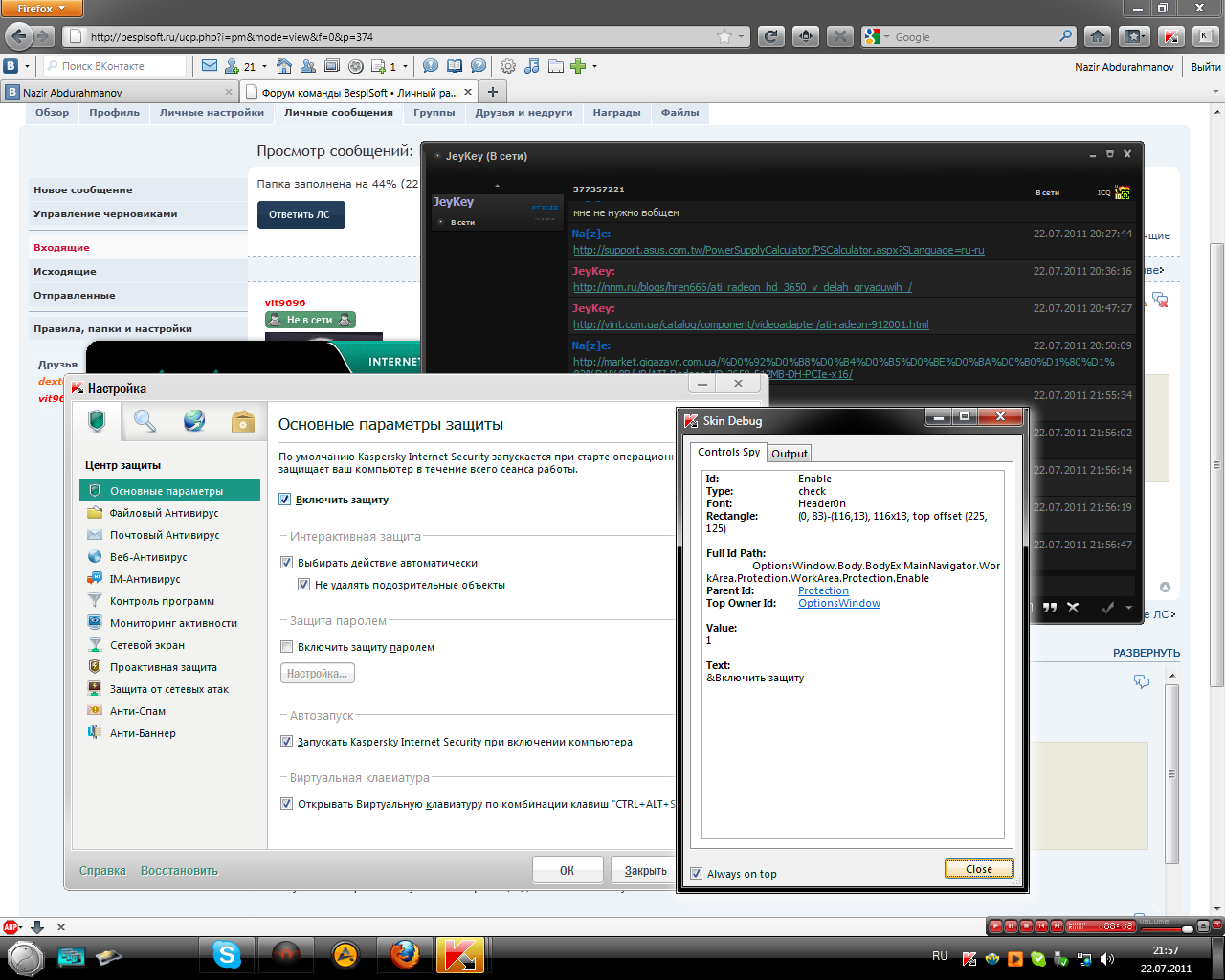Open the Scan (magnifier) section in Kaspersky settings

click(145, 421)
